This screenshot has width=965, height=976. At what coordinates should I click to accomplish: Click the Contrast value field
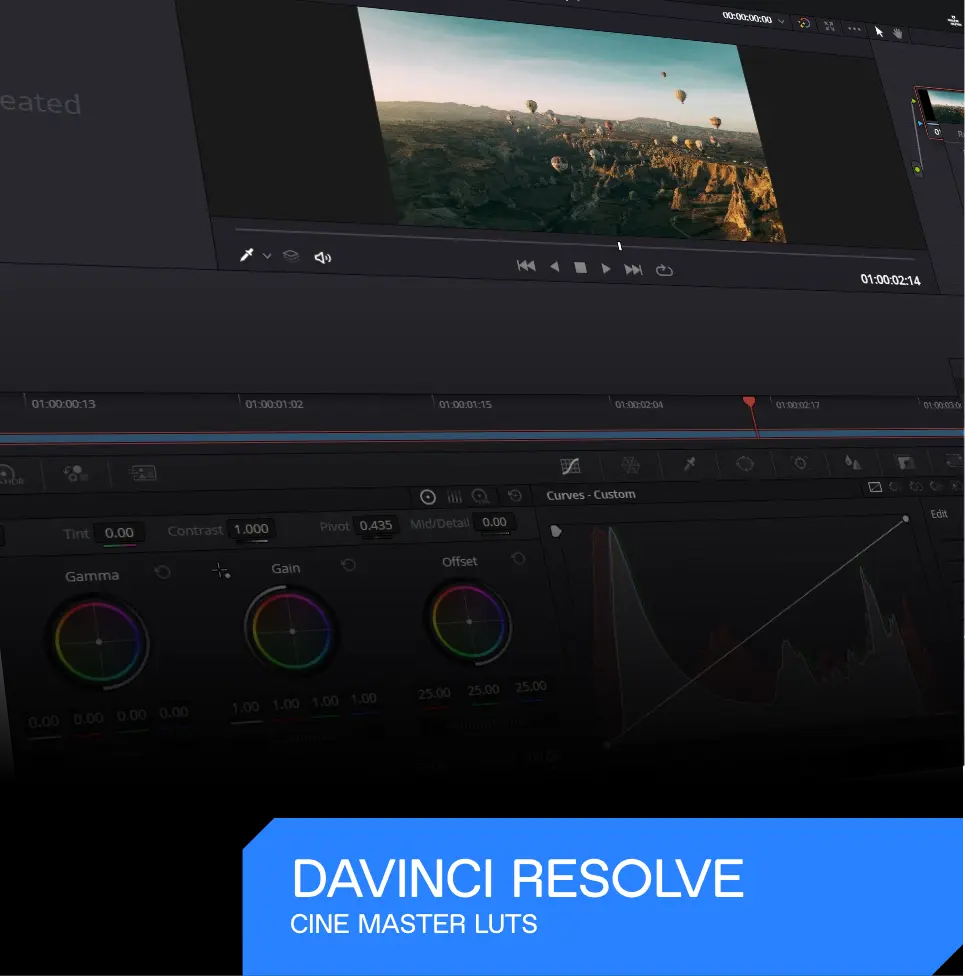pos(250,529)
